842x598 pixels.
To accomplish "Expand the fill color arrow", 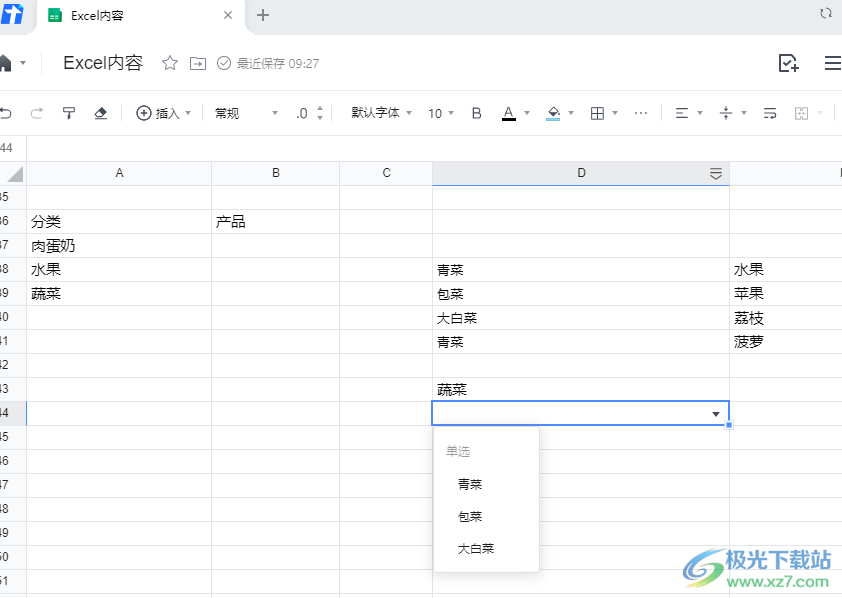I will (571, 113).
